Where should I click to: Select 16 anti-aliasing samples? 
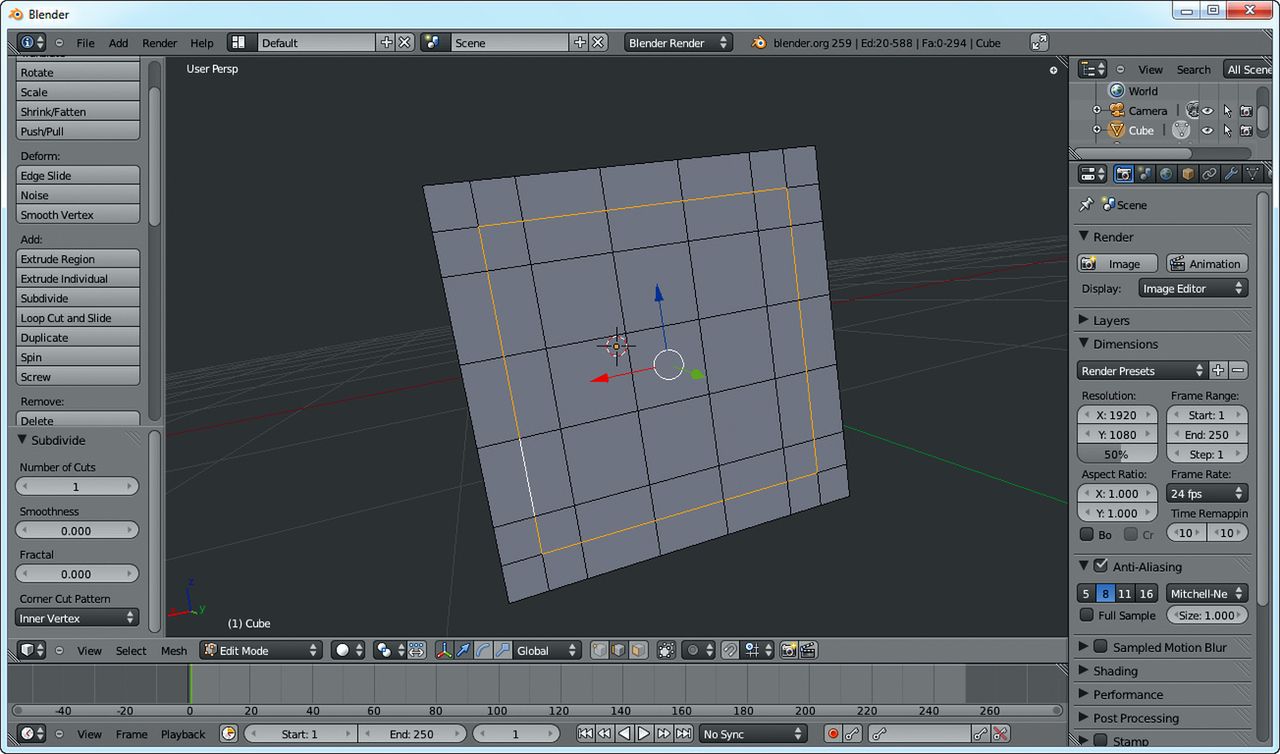tap(1147, 593)
